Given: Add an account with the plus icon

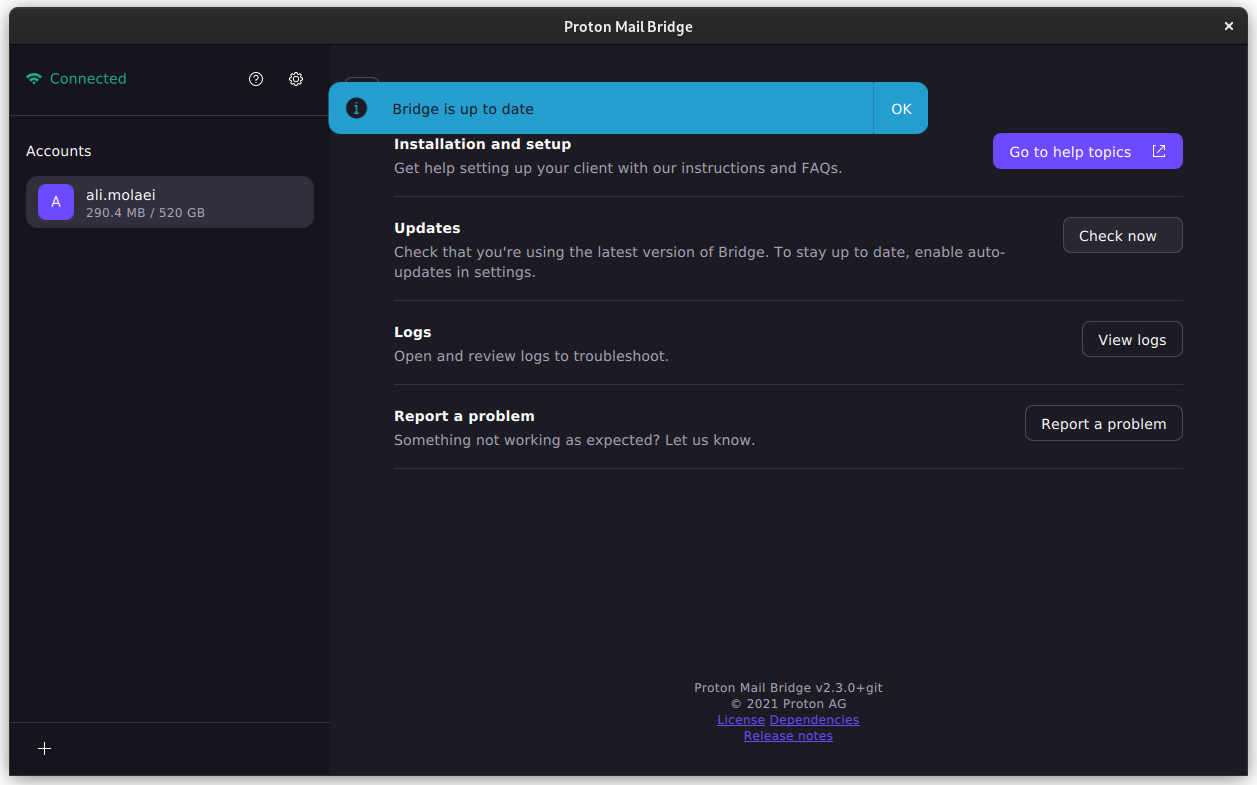Looking at the screenshot, I should coord(44,749).
